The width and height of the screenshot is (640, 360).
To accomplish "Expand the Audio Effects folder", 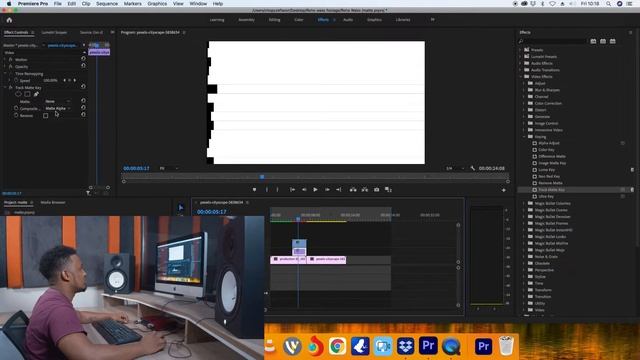I will pos(520,63).
